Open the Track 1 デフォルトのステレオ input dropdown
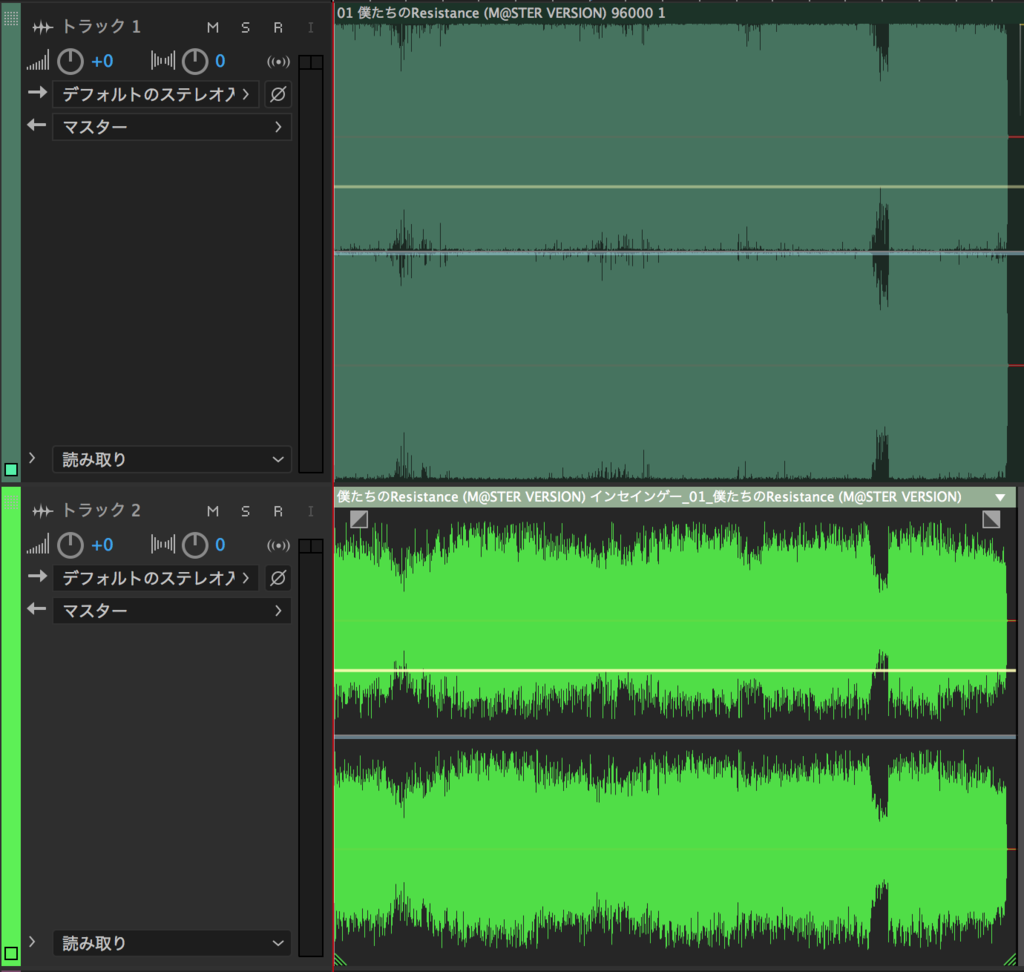 click(x=156, y=95)
